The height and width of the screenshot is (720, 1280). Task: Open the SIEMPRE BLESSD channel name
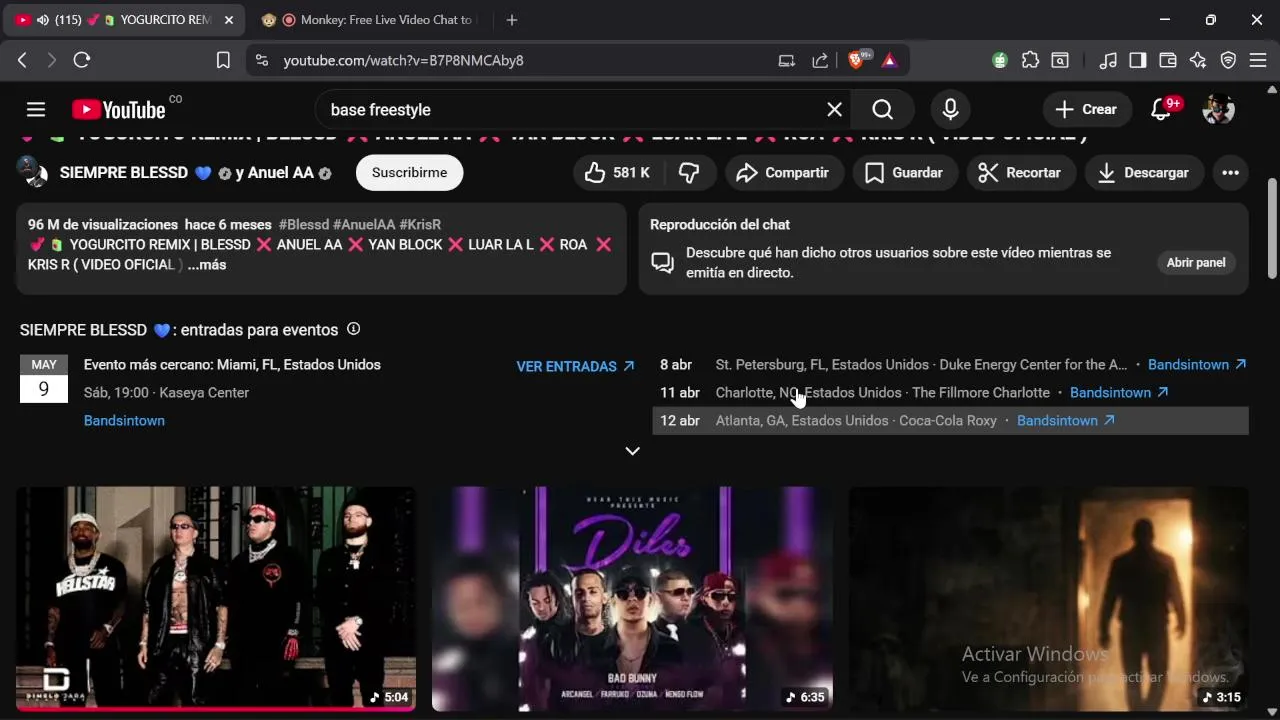click(124, 173)
